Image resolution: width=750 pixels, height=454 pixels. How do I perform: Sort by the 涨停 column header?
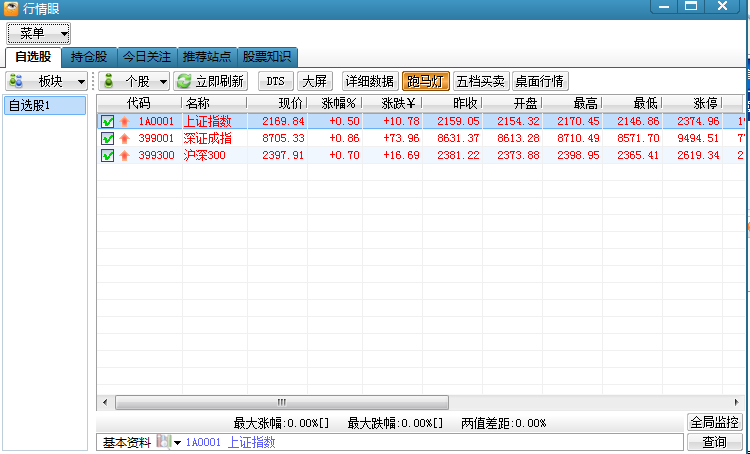click(692, 103)
